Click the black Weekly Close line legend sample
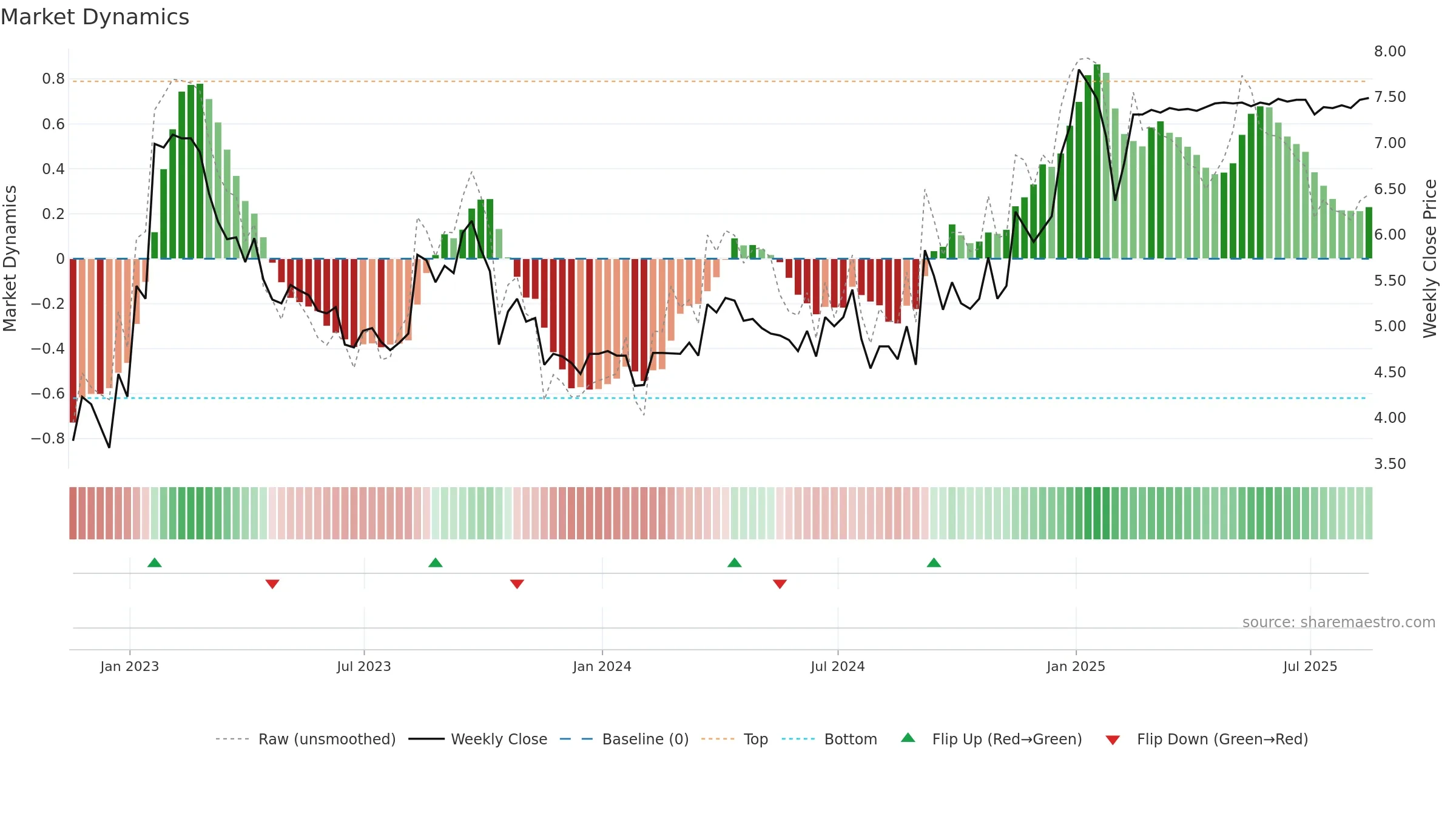The width and height of the screenshot is (1456, 819). tap(426, 739)
